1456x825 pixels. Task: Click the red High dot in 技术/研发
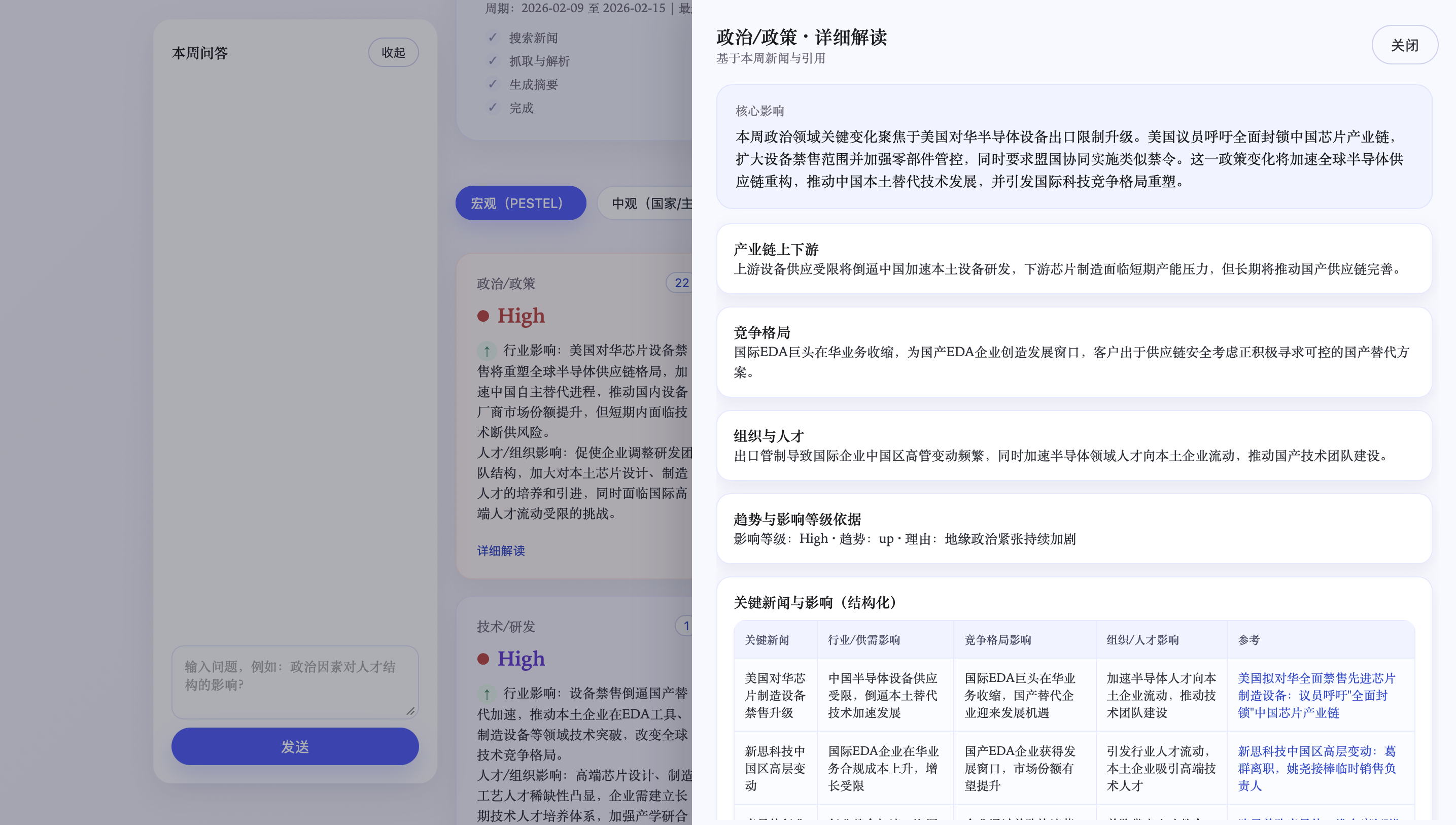(482, 659)
